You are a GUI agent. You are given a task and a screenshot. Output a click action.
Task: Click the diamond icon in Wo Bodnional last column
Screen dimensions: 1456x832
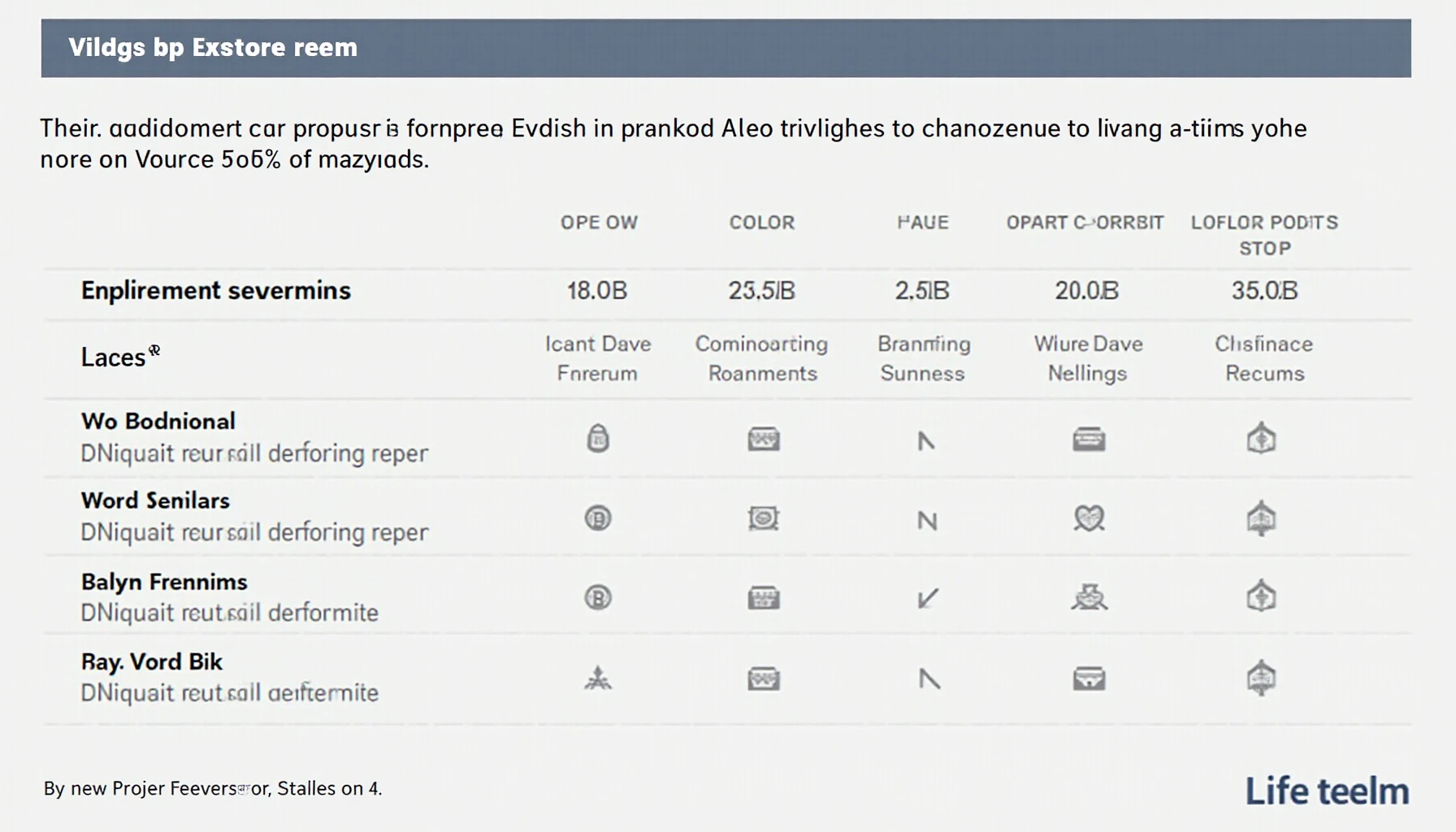[1262, 439]
